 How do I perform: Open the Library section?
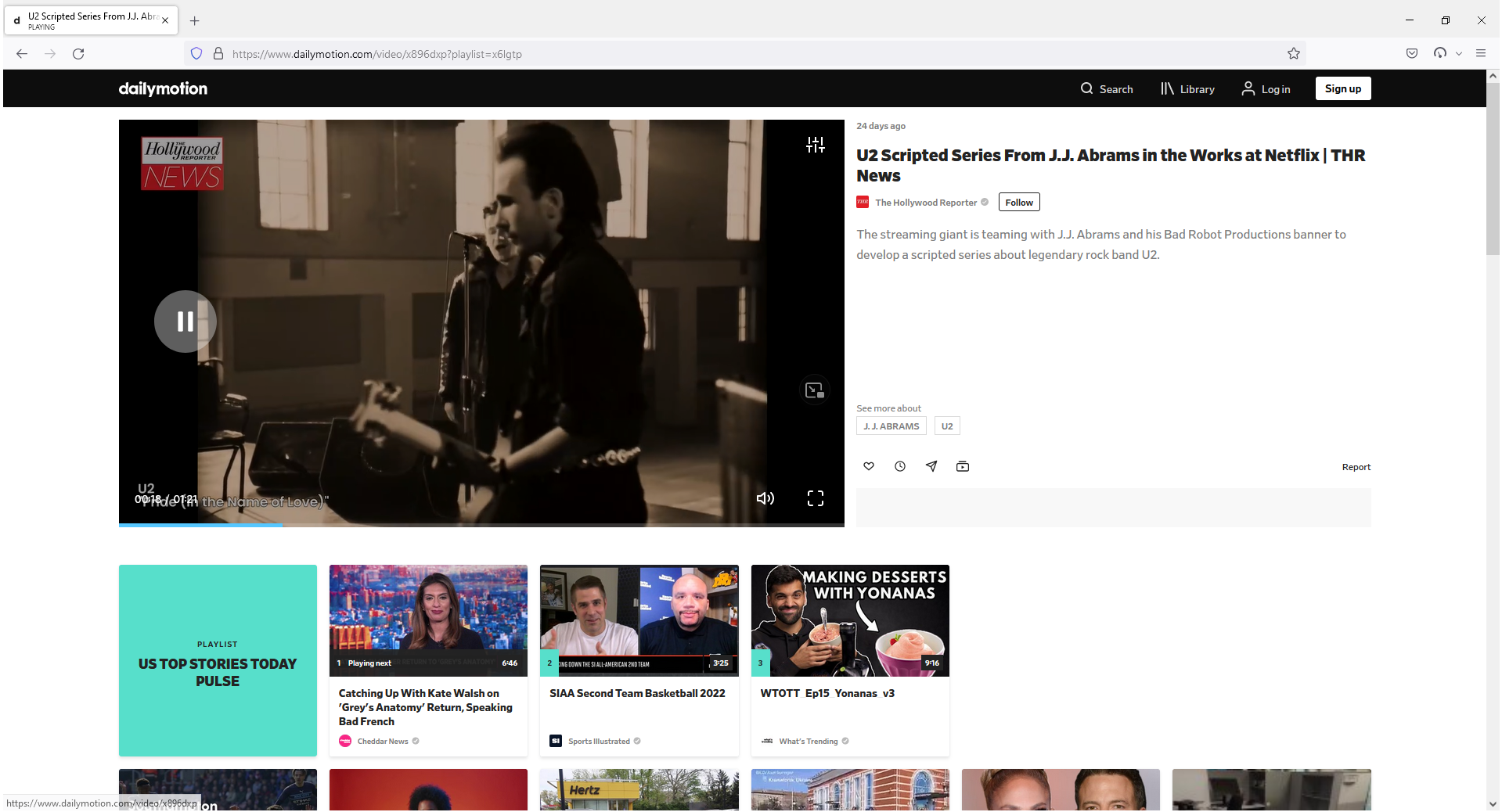click(x=1187, y=88)
